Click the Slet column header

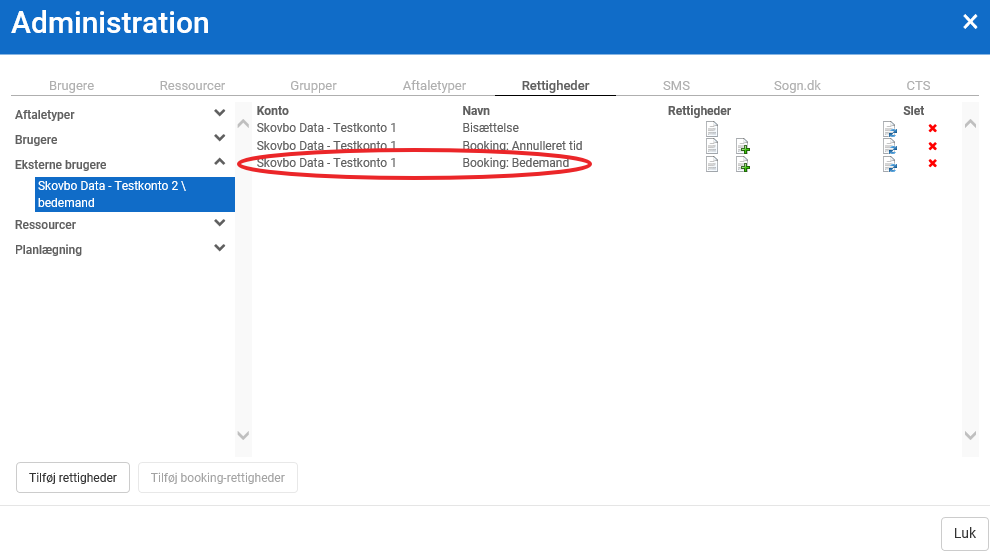coord(913,110)
